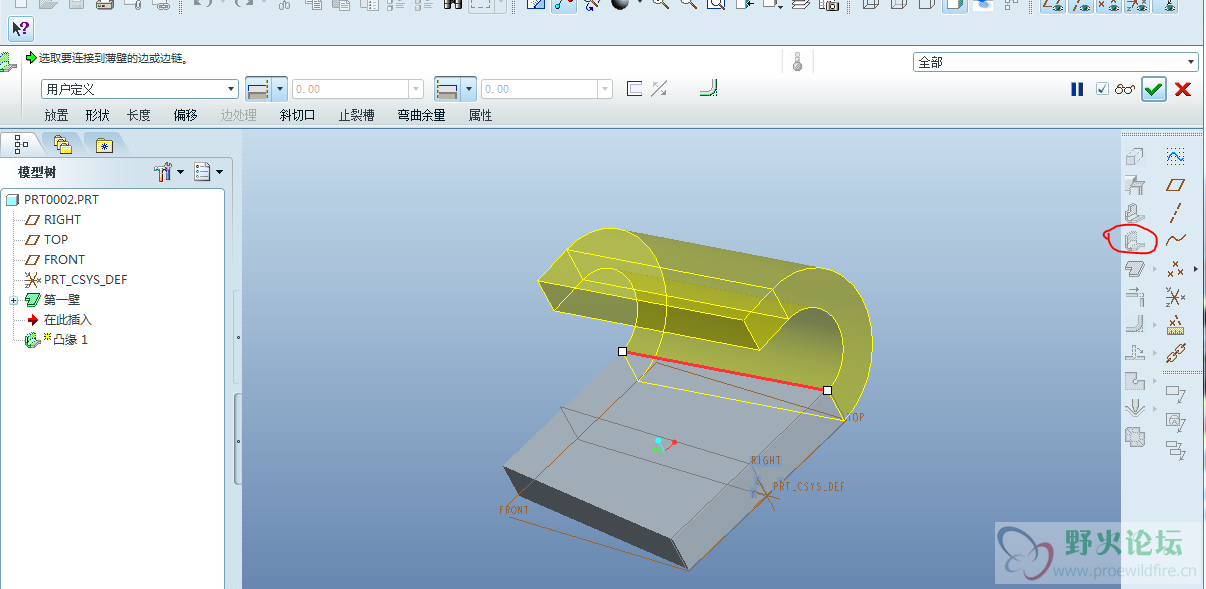Select the Flat wall tool

click(x=1134, y=212)
